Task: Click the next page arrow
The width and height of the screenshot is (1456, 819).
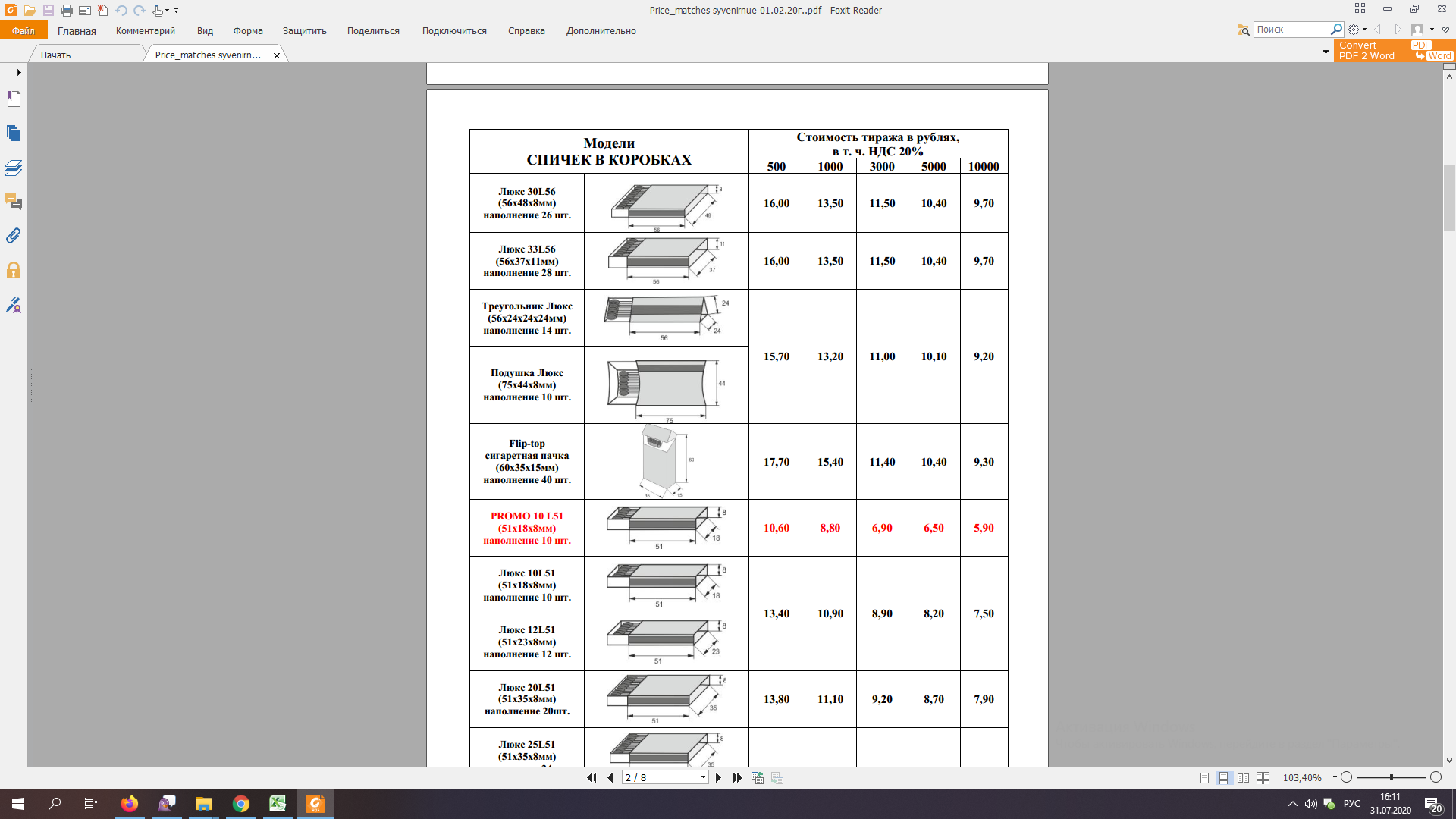Action: [718, 777]
